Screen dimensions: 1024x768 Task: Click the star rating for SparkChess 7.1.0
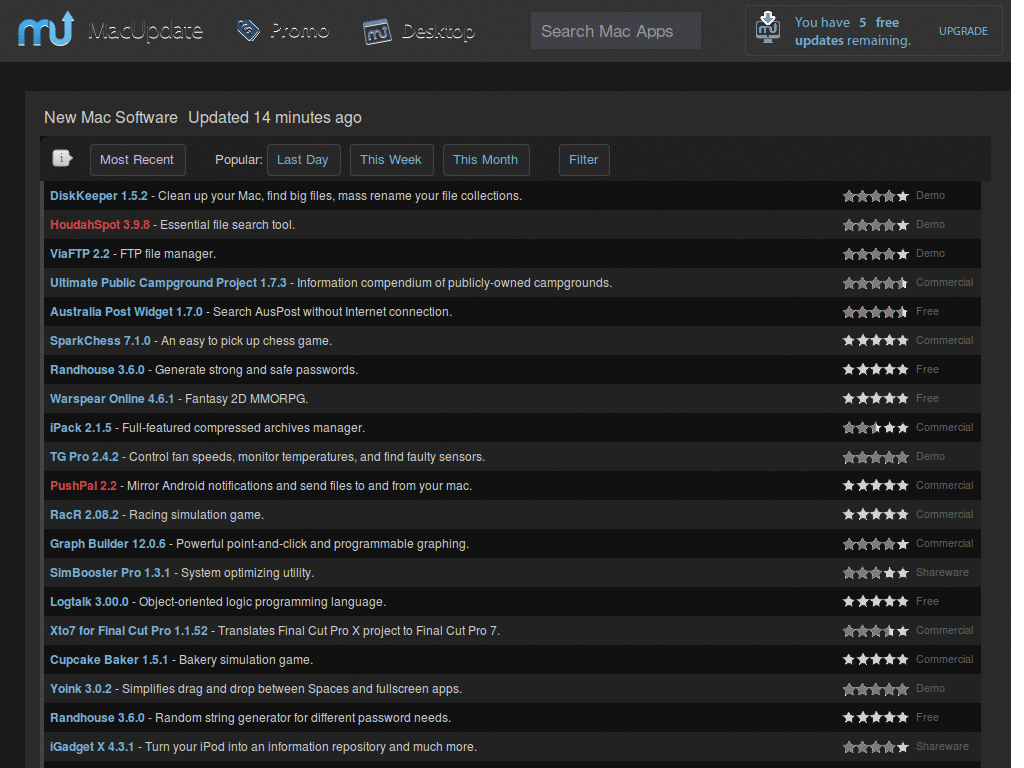pyautogui.click(x=875, y=340)
